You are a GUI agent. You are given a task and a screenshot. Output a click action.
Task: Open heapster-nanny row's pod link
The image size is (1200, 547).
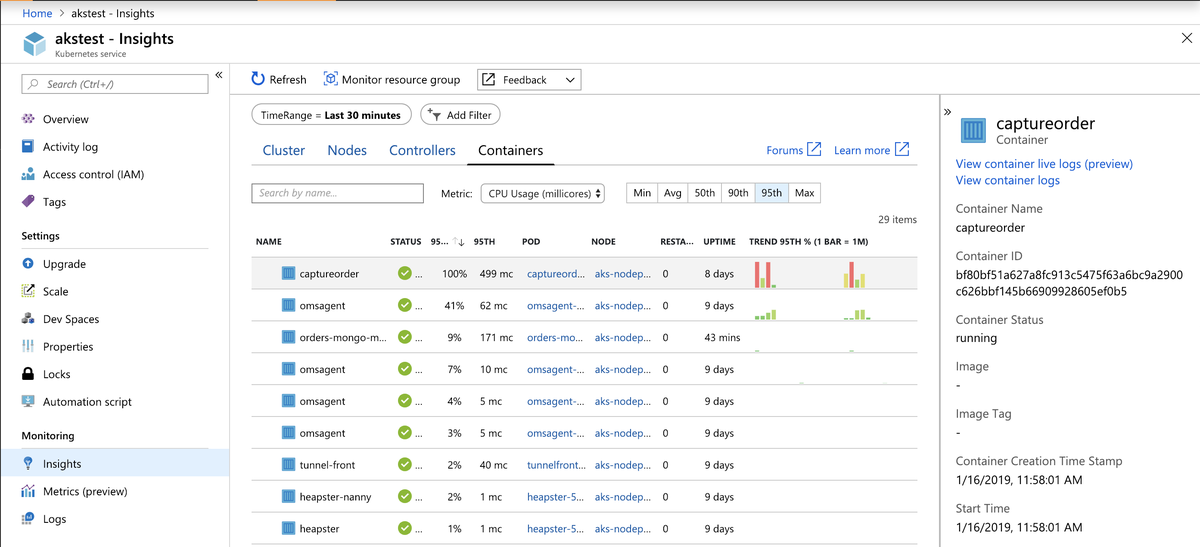click(555, 497)
